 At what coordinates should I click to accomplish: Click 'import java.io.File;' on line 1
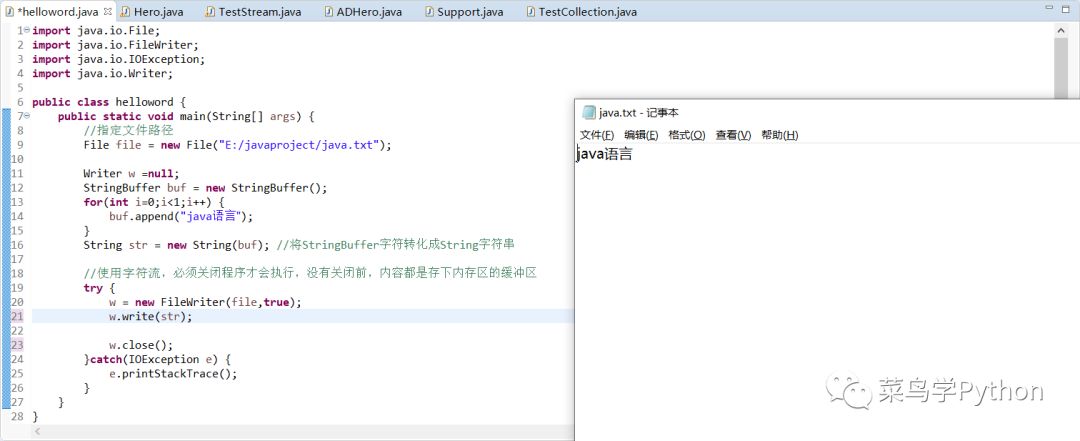(x=96, y=30)
